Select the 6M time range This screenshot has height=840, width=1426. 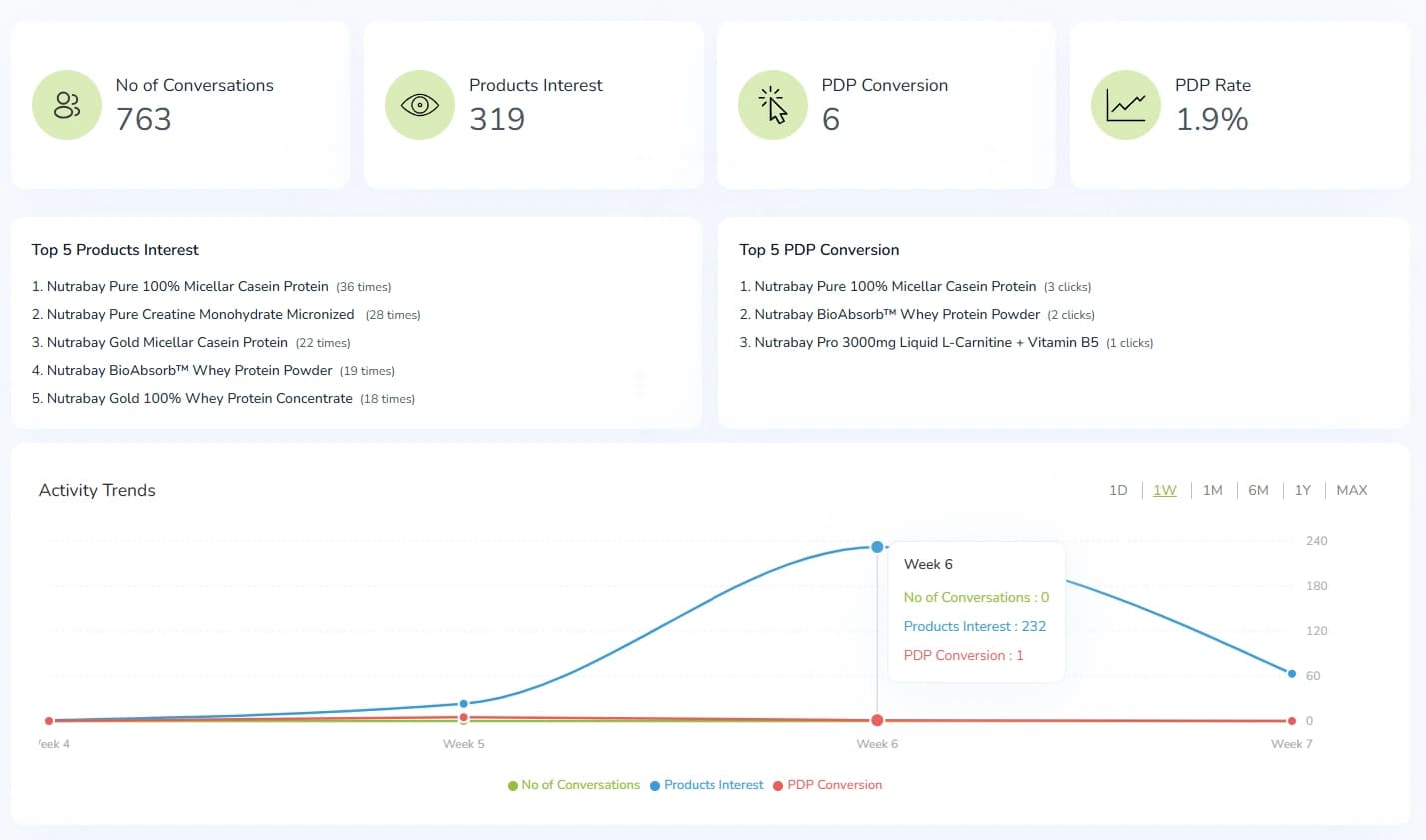1258,490
